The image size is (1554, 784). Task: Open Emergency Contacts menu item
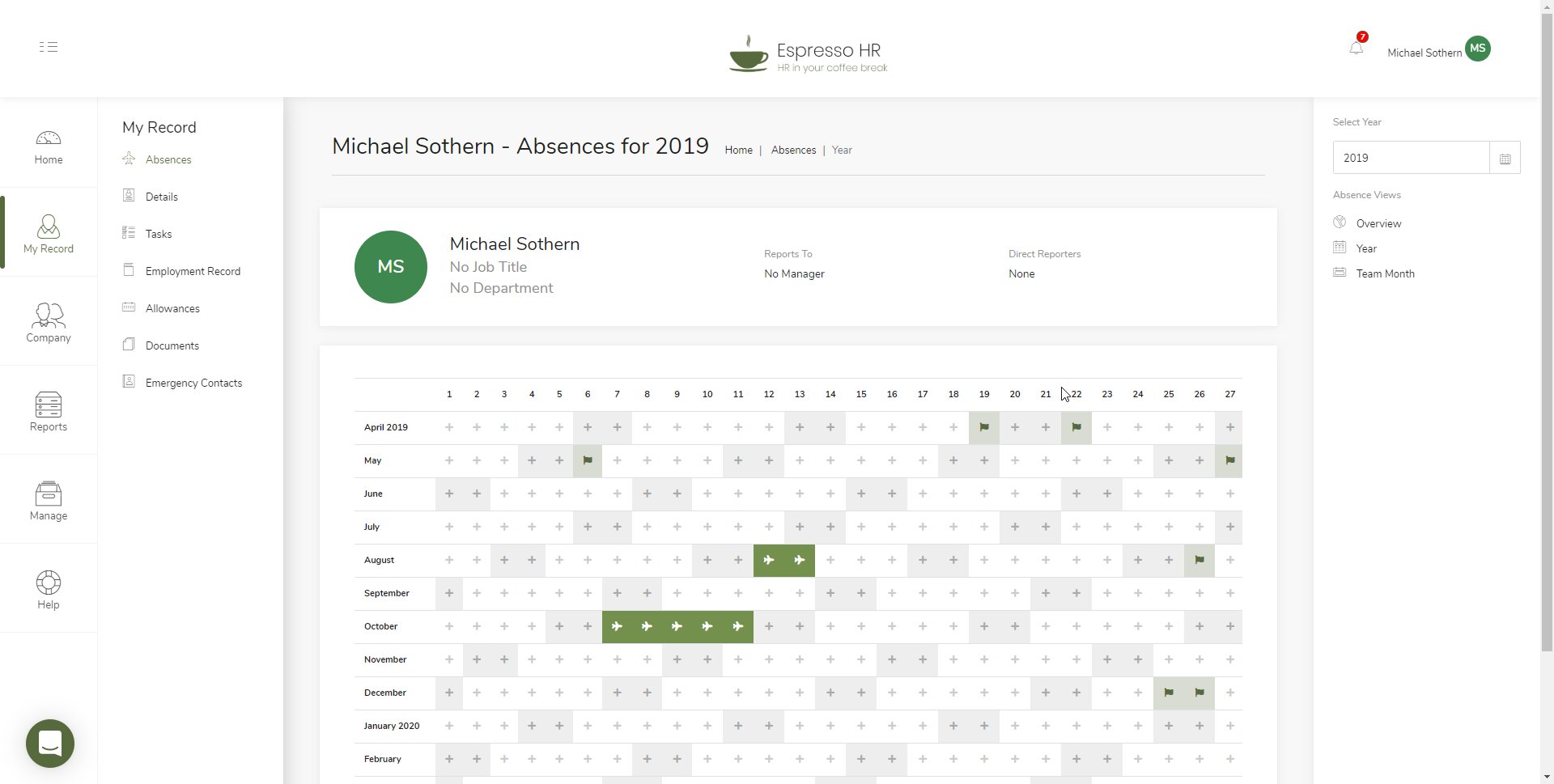click(193, 384)
